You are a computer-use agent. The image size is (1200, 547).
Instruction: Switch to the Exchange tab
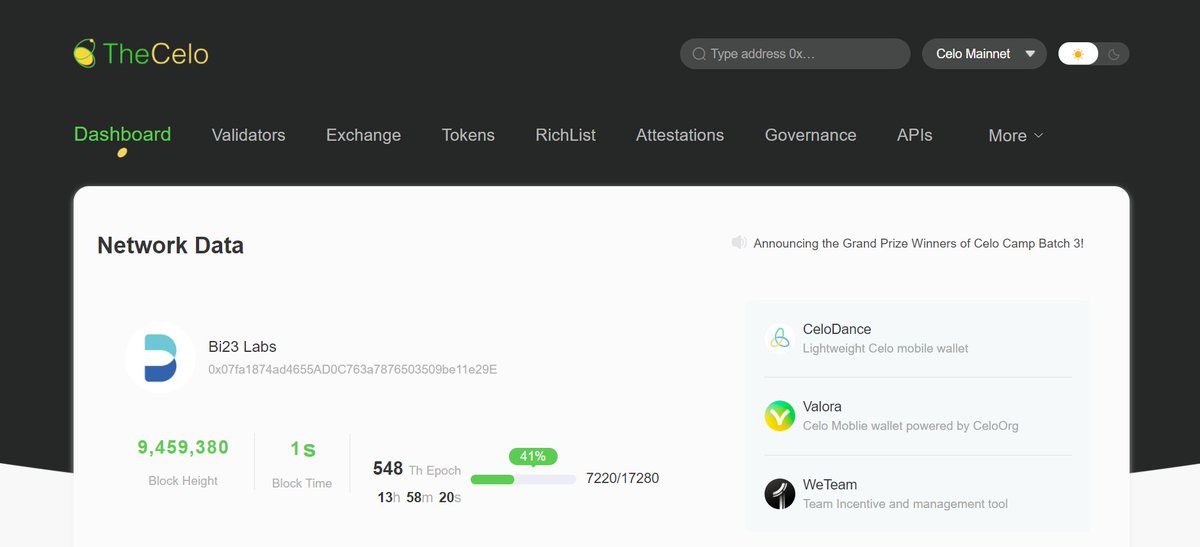click(x=363, y=135)
